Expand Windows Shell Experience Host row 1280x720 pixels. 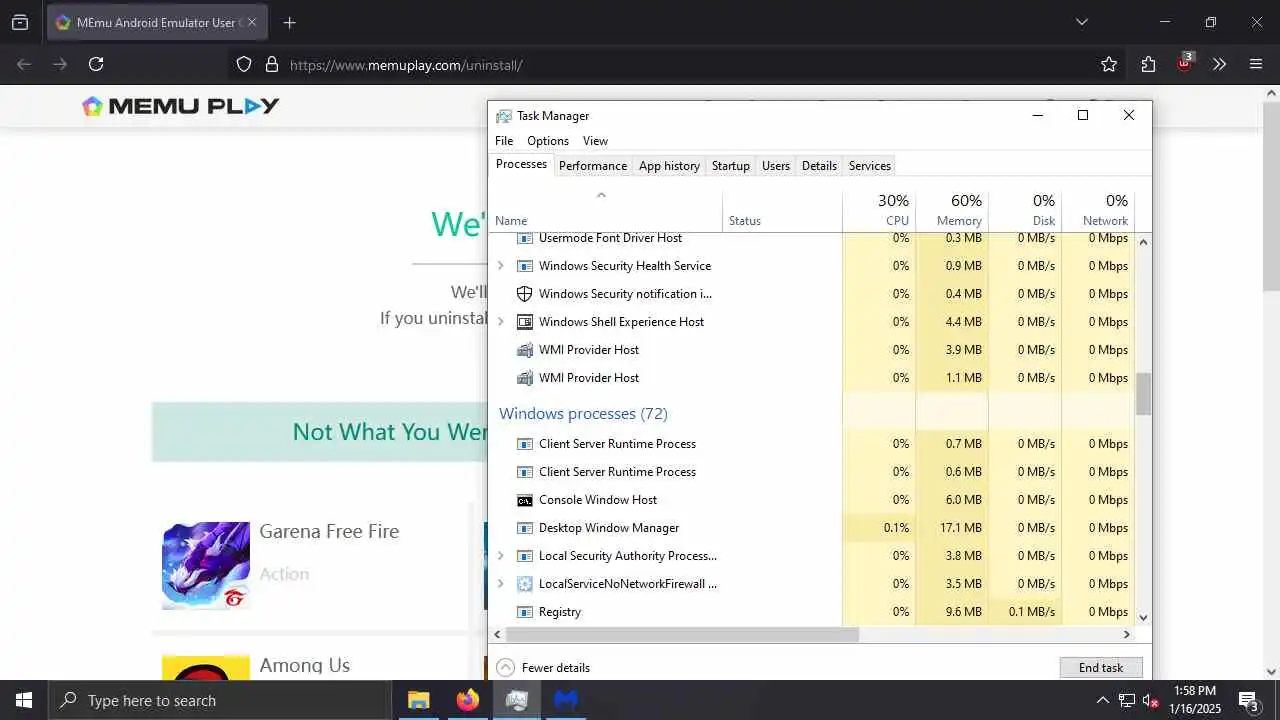[x=501, y=322]
